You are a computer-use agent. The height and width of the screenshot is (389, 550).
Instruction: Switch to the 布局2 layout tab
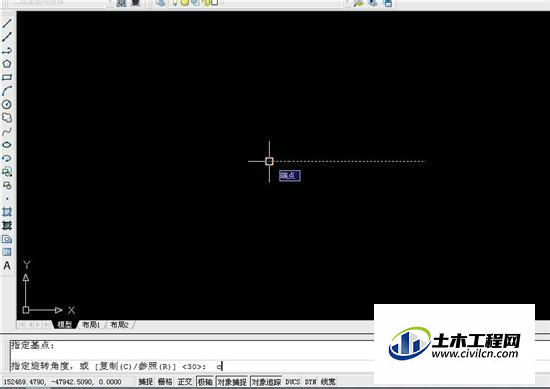[x=119, y=324]
